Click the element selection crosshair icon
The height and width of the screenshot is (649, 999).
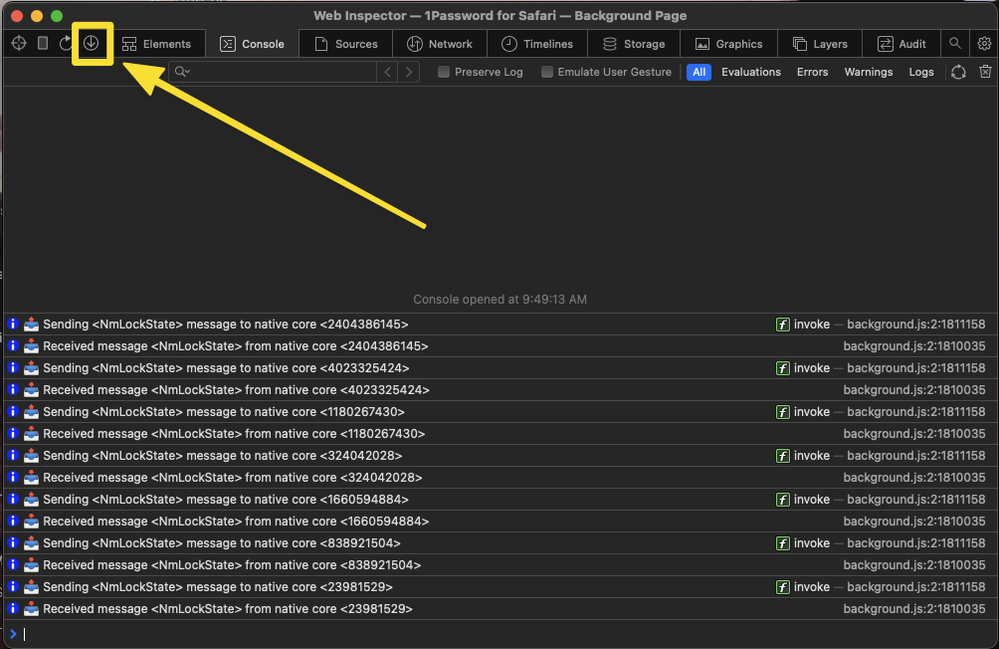pyautogui.click(x=18, y=43)
